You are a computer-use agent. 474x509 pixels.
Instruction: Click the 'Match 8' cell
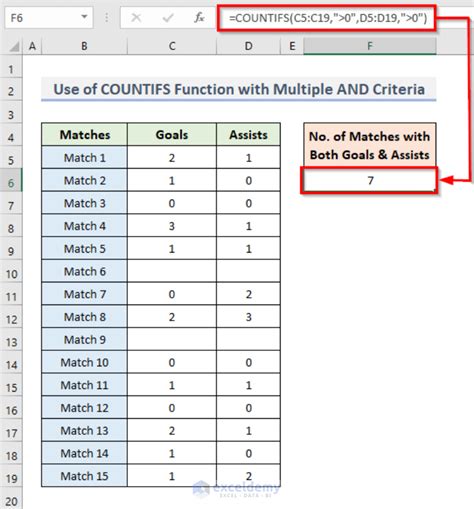coord(84,317)
